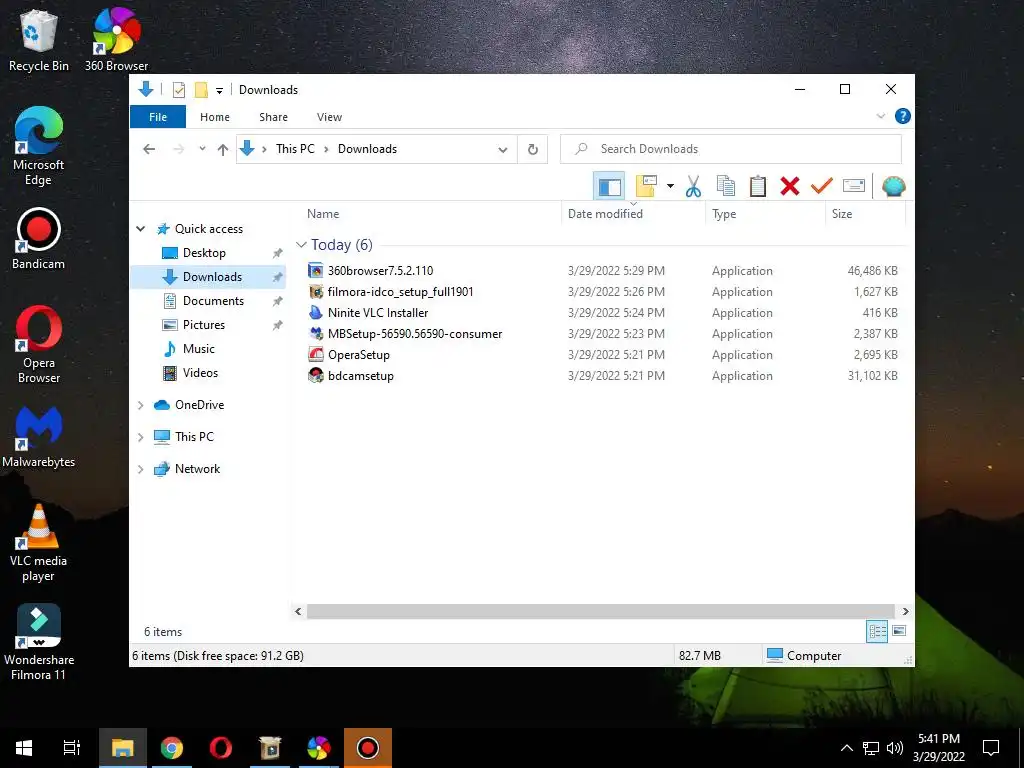The height and width of the screenshot is (768, 1024).
Task: Expand the Network tree node
Action: click(140, 469)
